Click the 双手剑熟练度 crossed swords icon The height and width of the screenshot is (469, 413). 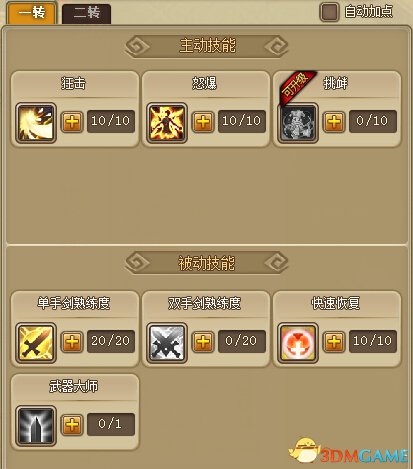click(x=167, y=343)
